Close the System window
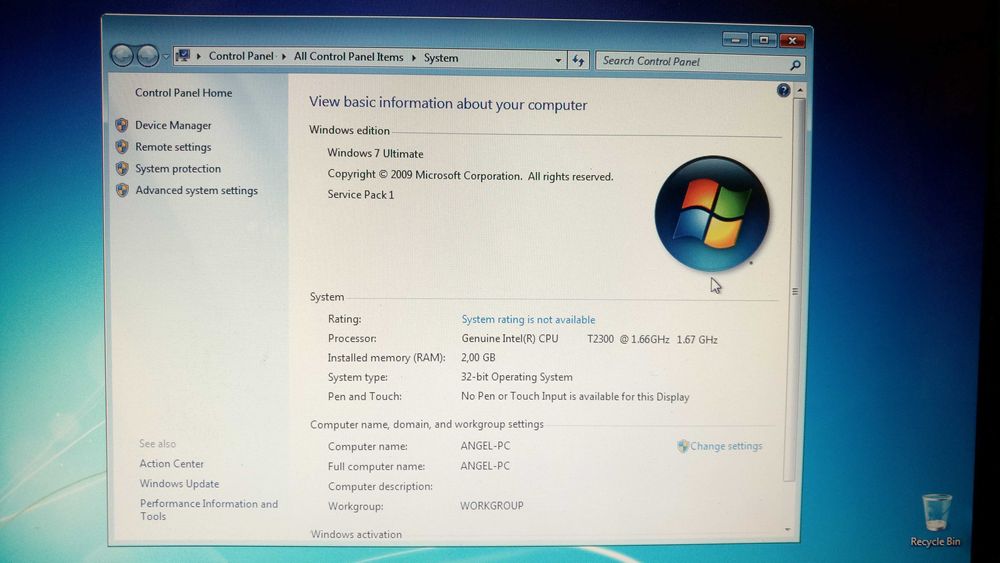Screen dimensions: 1000x563 pyautogui.click(x=792, y=41)
